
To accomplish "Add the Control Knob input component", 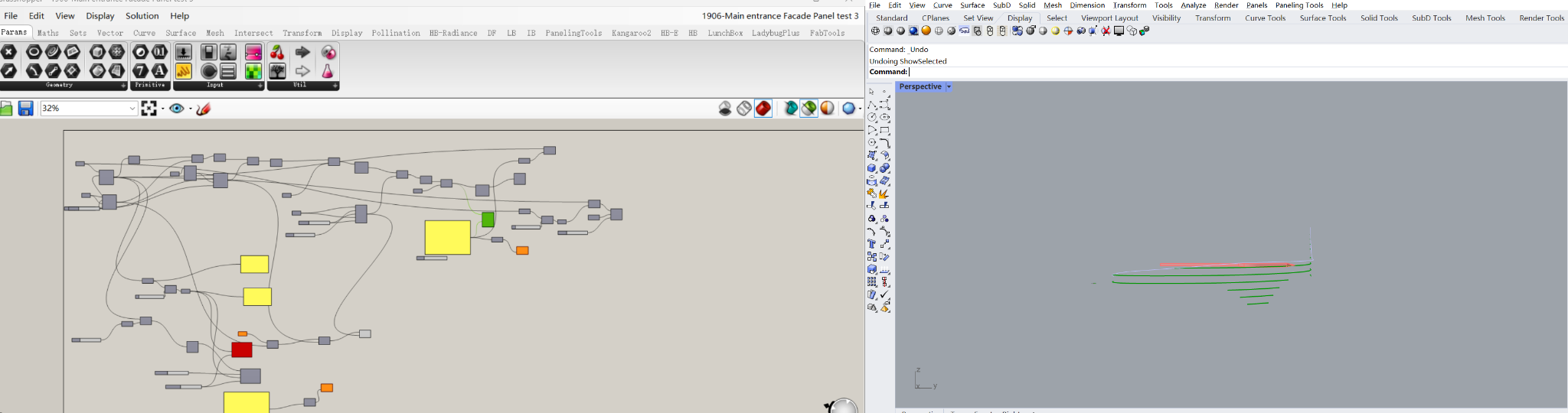I will (209, 70).
